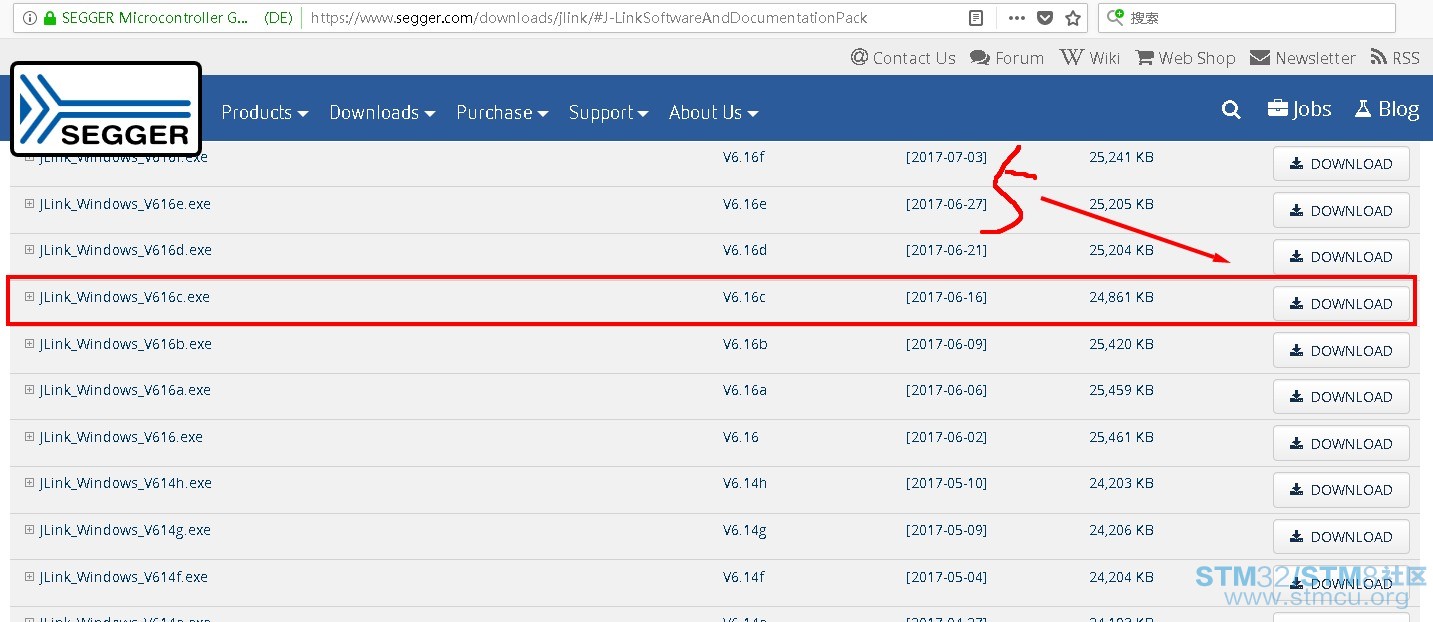
Task: Download V6.16a via its DOWNLOAD button
Action: [1341, 397]
